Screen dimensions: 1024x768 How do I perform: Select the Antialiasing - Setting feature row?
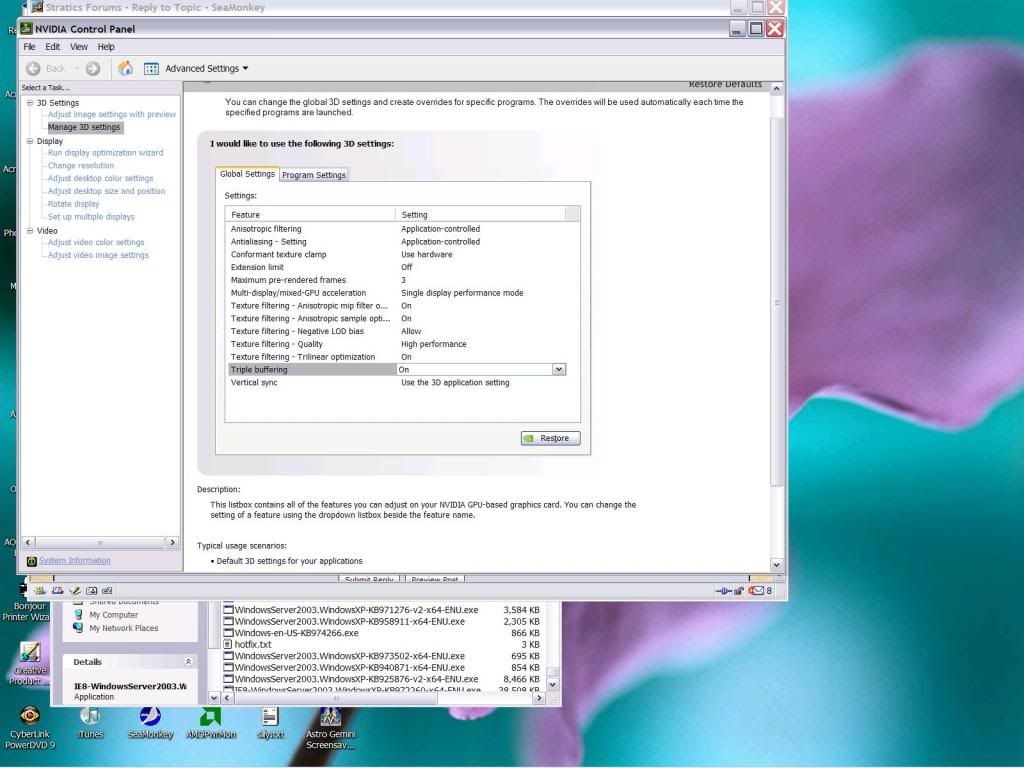click(397, 242)
